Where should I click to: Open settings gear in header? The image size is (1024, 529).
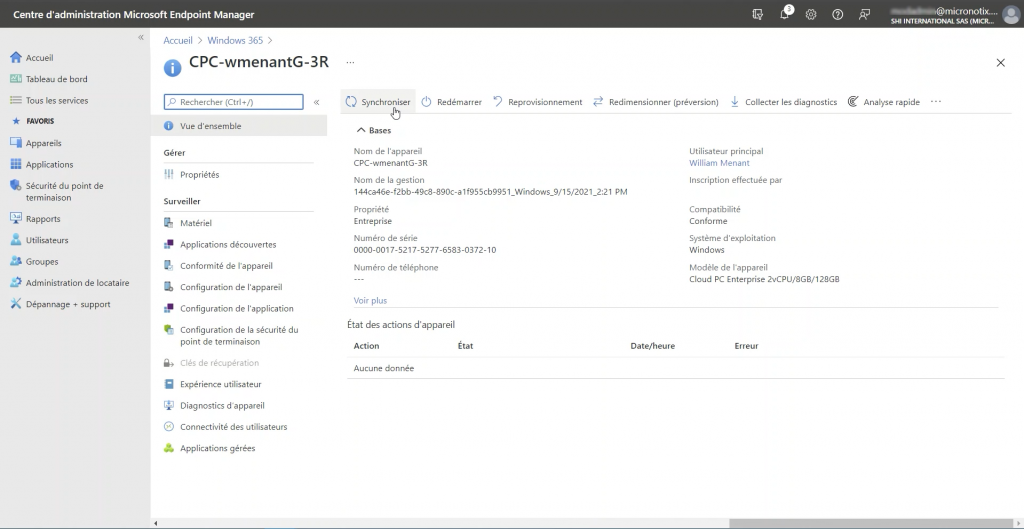[811, 14]
